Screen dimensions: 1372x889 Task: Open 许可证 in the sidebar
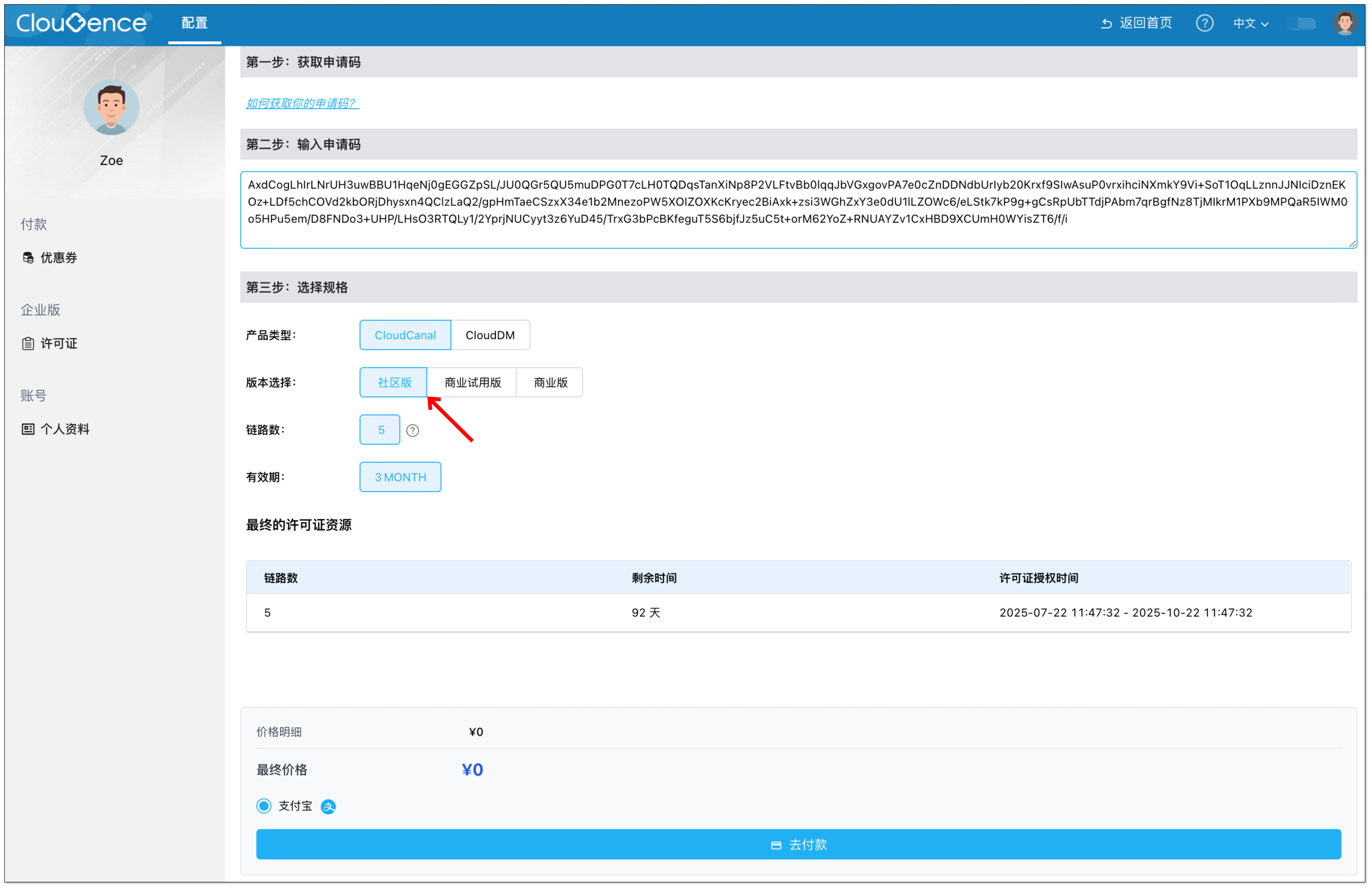pyautogui.click(x=49, y=344)
